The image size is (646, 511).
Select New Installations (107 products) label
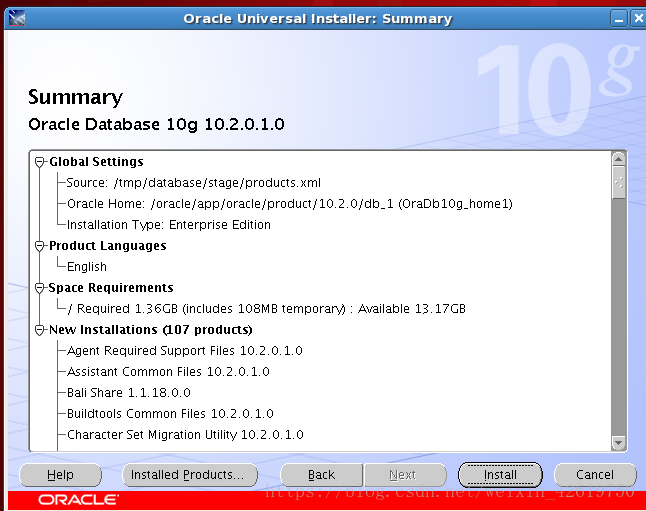150,330
